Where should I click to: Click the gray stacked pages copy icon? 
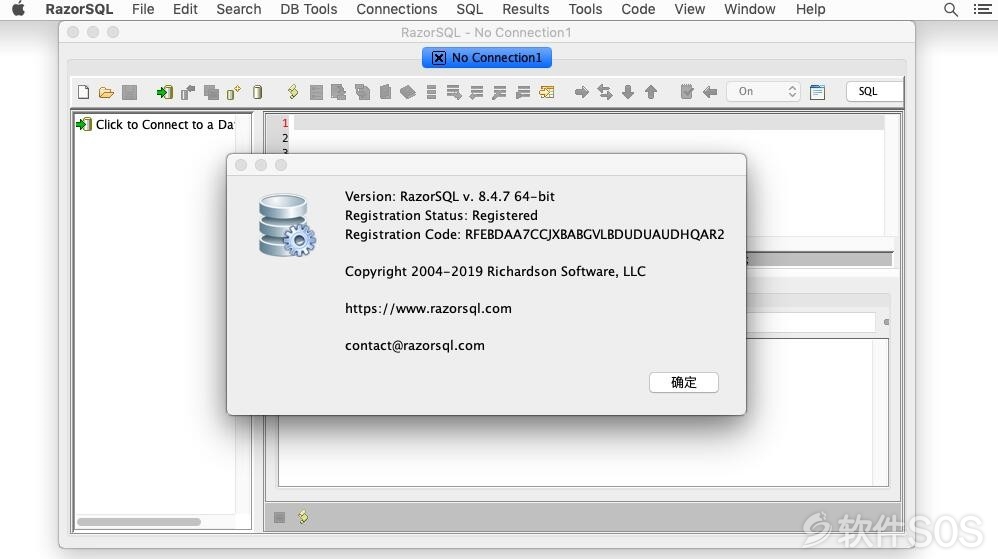click(362, 92)
